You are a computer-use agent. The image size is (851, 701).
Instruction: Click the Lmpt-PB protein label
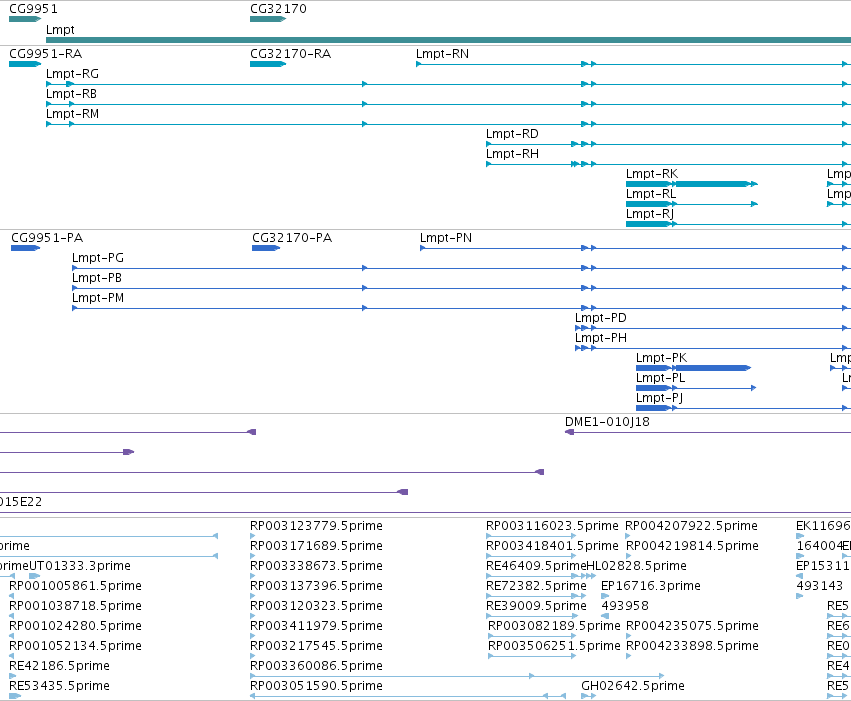(x=97, y=278)
